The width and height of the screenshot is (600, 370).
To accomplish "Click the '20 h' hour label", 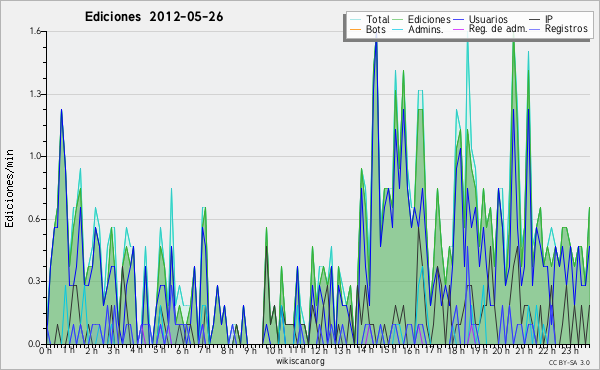I will click(501, 351).
